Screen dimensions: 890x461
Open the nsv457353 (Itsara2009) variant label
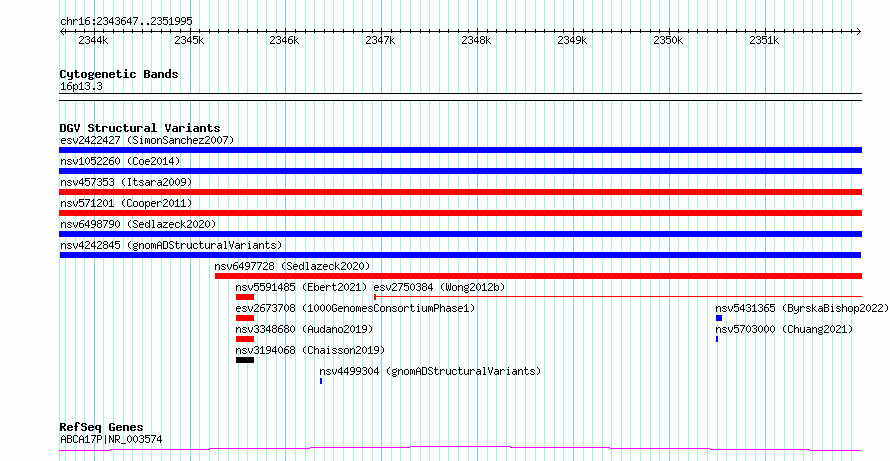[126, 182]
